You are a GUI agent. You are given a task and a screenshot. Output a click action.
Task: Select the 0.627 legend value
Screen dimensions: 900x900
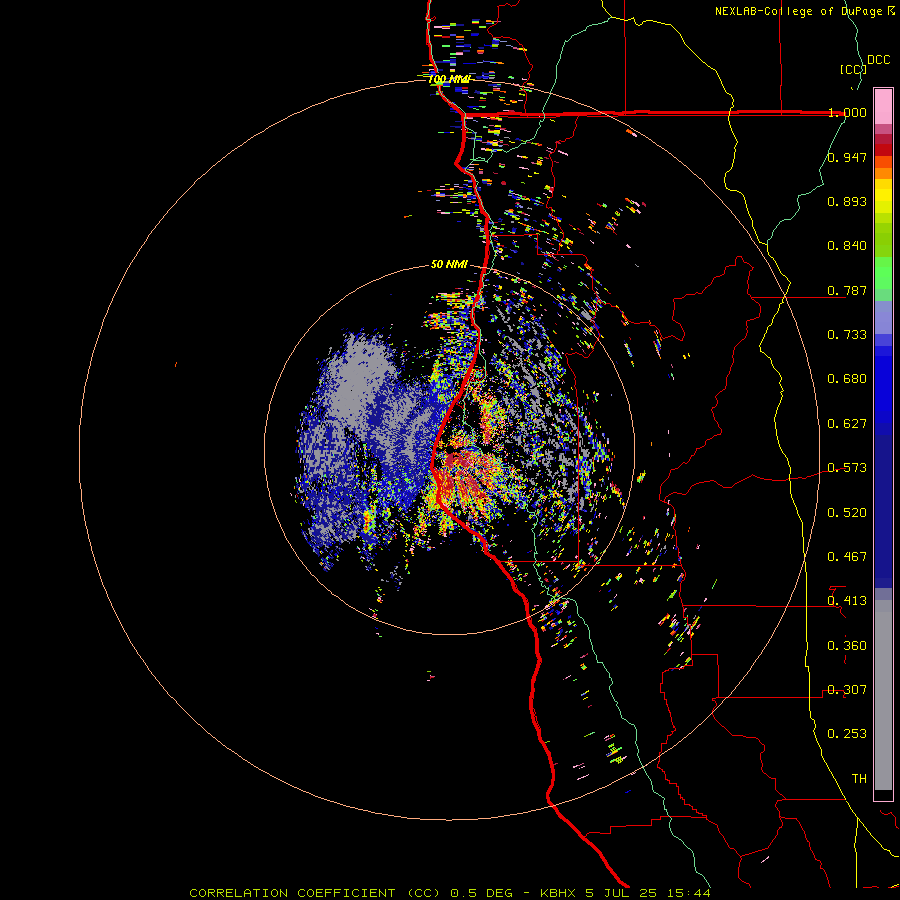coord(847,424)
